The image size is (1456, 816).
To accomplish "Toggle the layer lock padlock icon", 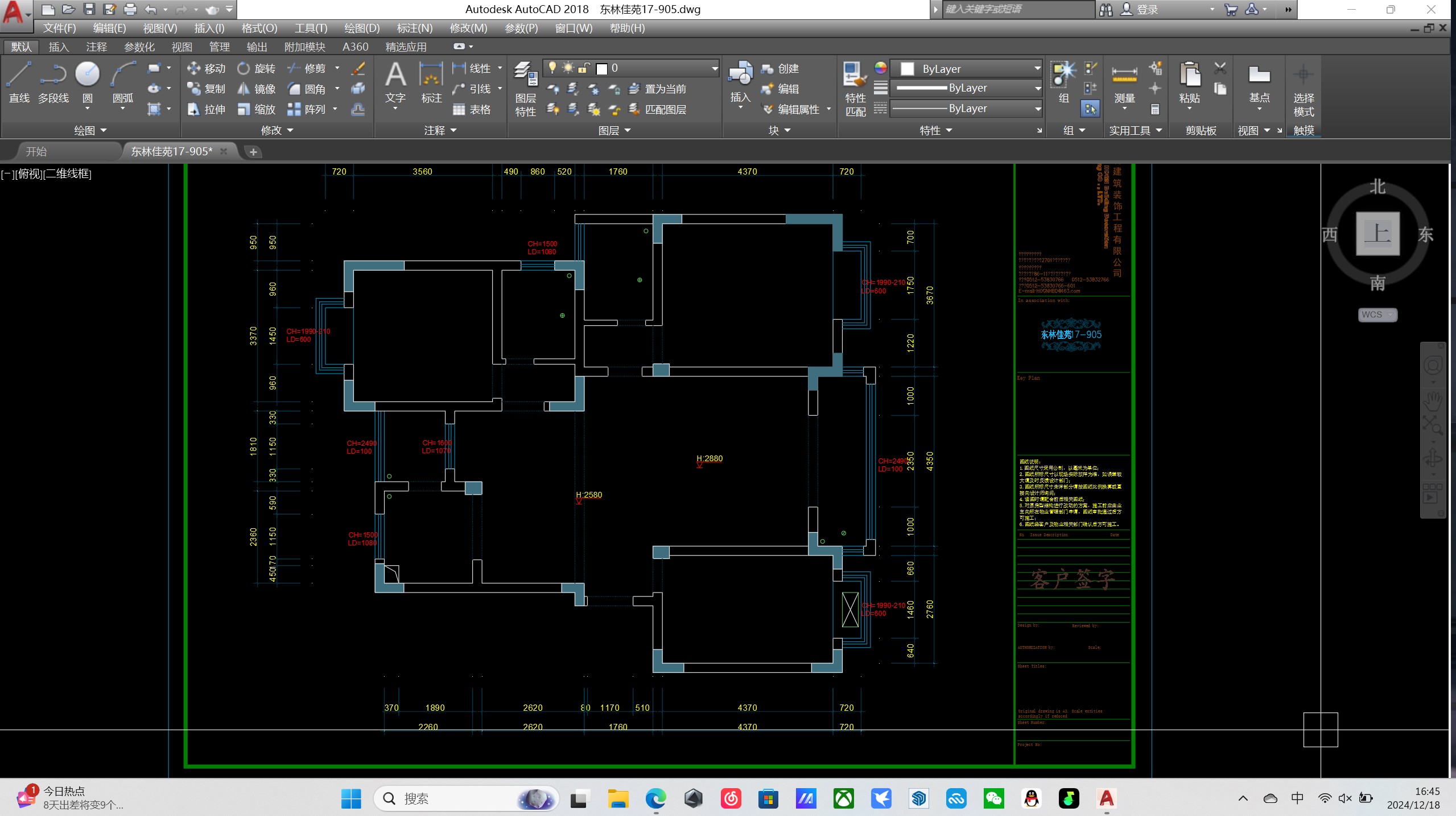I will 583,68.
